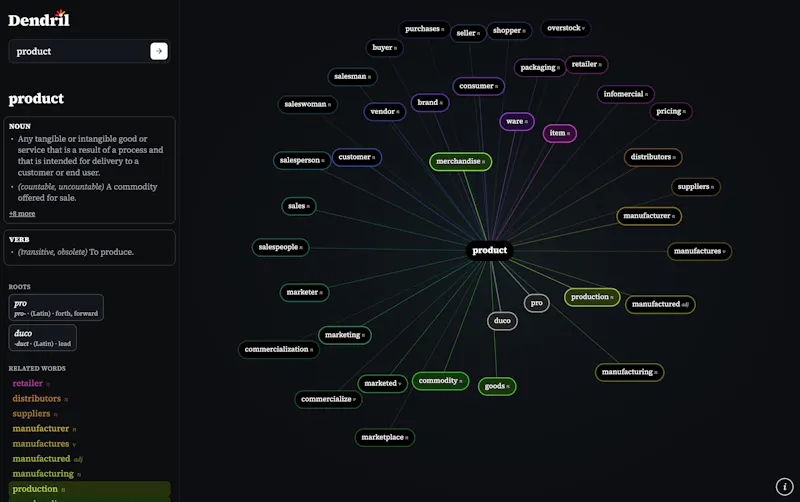Click the 'retailer' graph node
800x502 pixels.
click(x=586, y=64)
